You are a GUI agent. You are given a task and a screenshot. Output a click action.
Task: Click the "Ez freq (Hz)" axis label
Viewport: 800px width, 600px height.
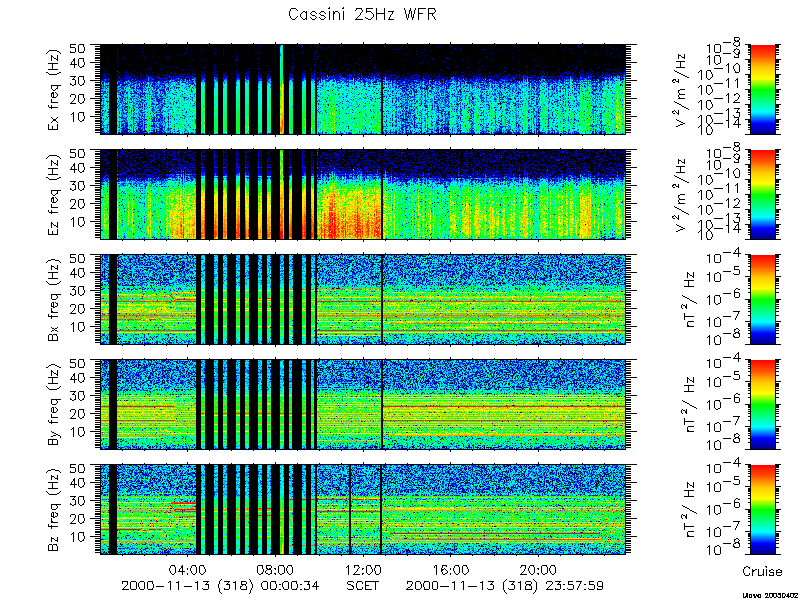[x=54, y=194]
